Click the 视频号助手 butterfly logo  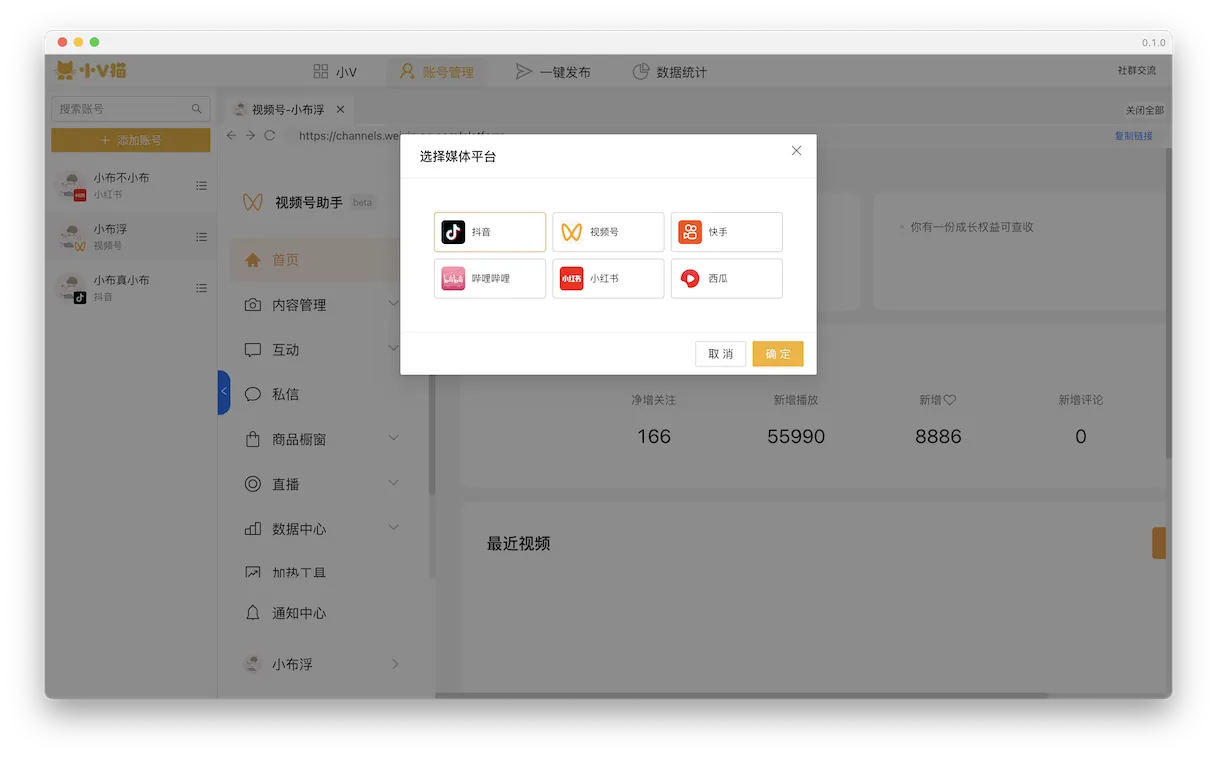253,202
